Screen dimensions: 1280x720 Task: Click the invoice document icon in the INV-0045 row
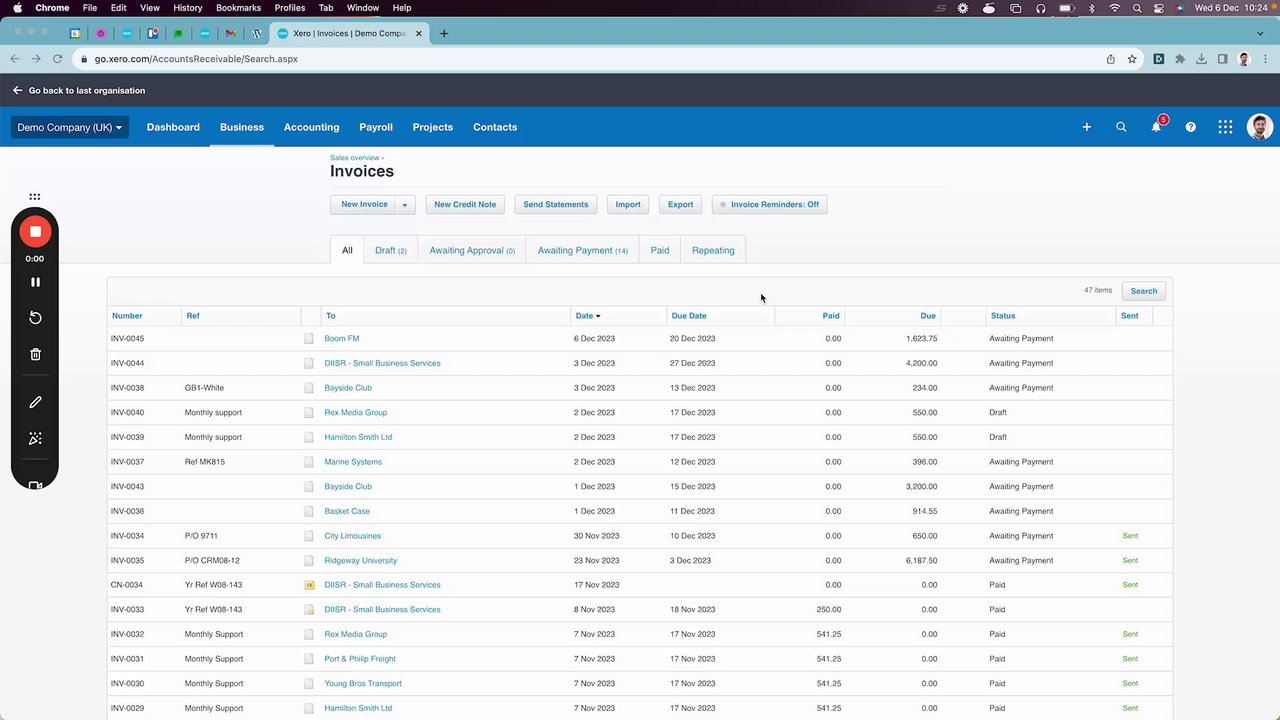310,339
